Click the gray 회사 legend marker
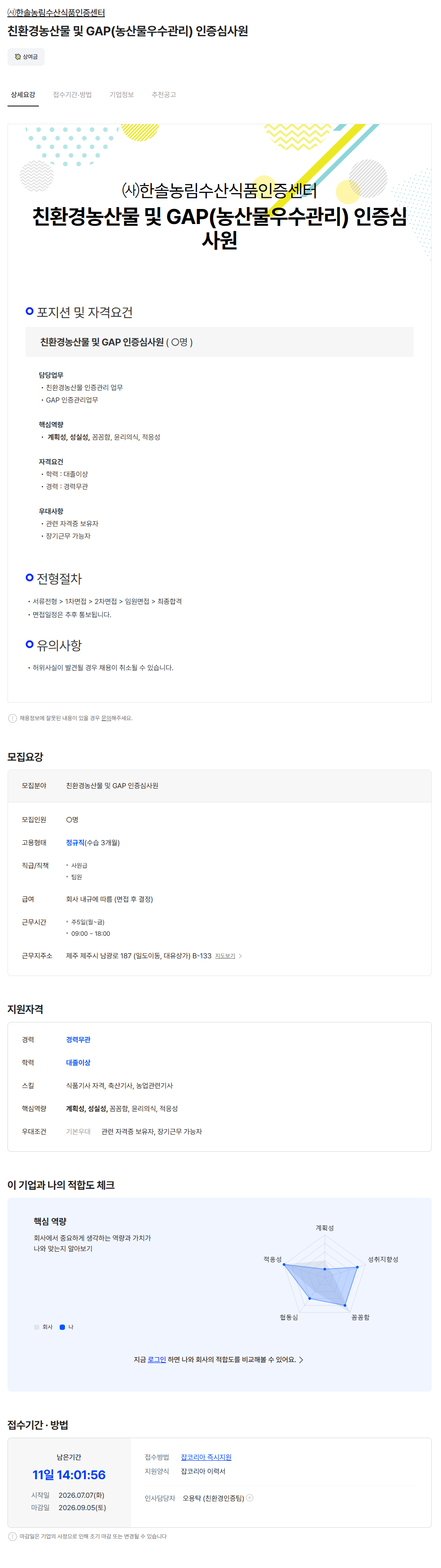Screen dimensions: 441x1568 pos(37,1327)
